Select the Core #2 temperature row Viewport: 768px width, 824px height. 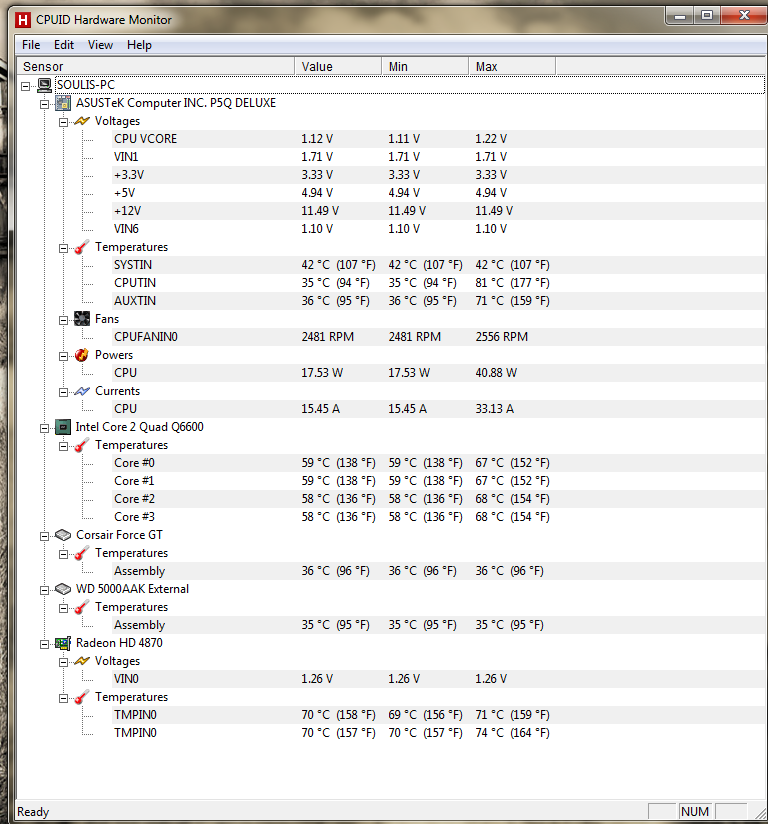coord(438,499)
